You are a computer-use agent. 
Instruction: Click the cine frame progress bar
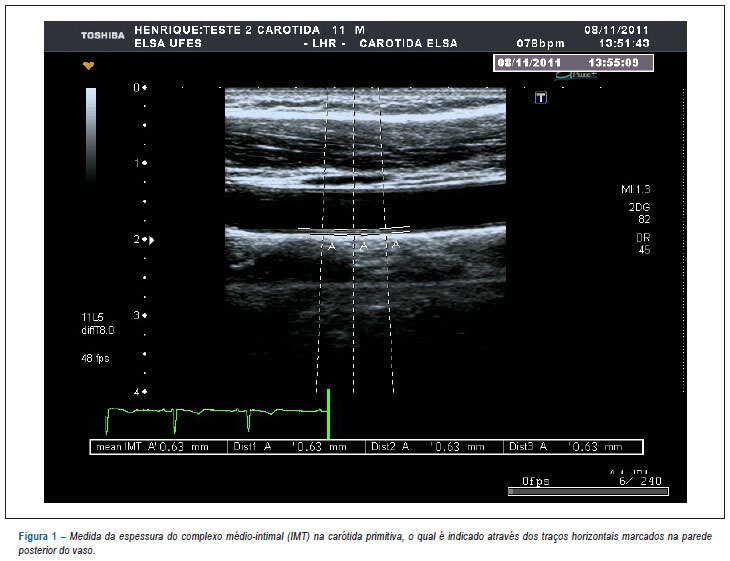[x=588, y=491]
